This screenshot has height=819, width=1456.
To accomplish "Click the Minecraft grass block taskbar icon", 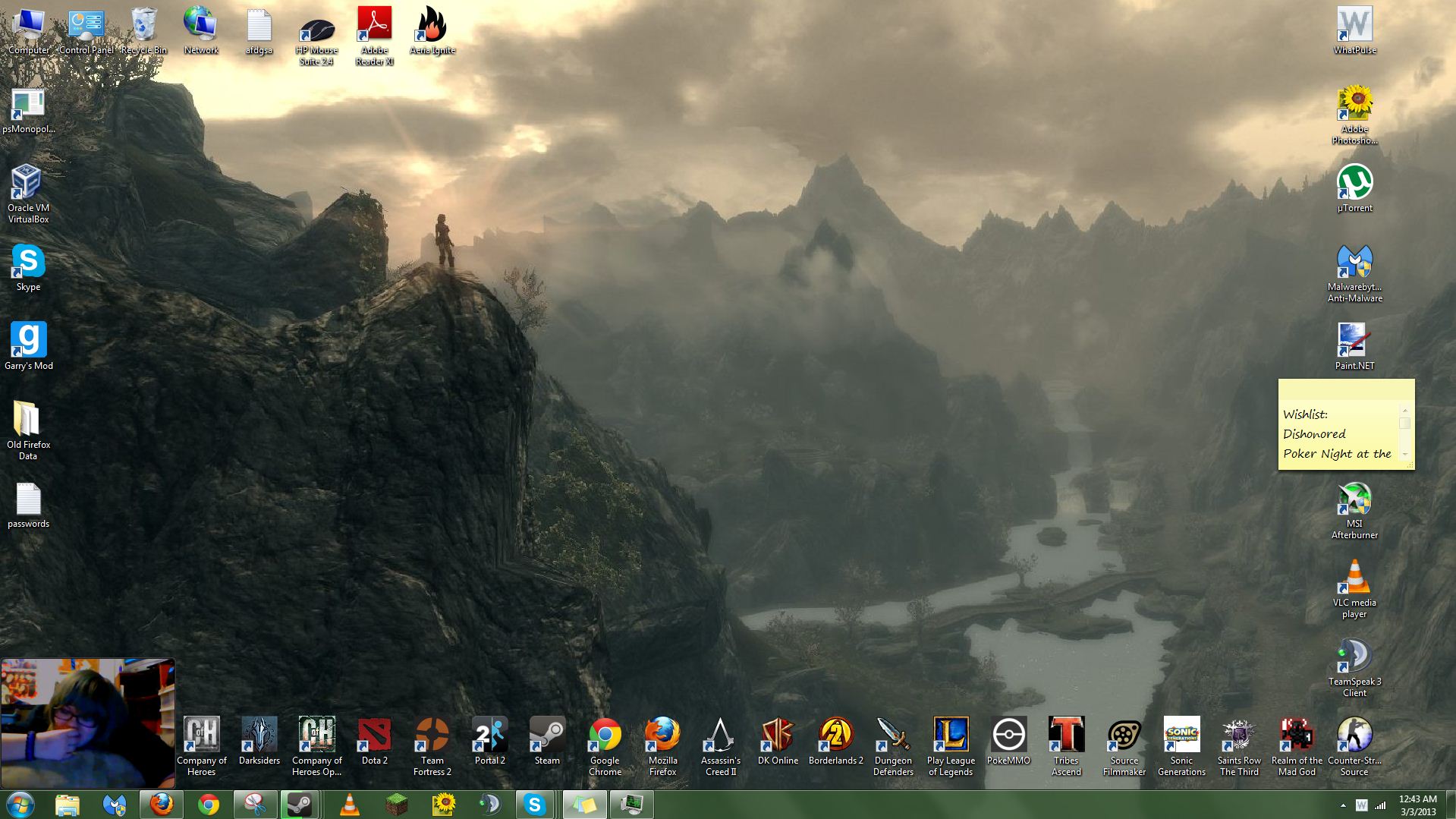I will [x=396, y=805].
